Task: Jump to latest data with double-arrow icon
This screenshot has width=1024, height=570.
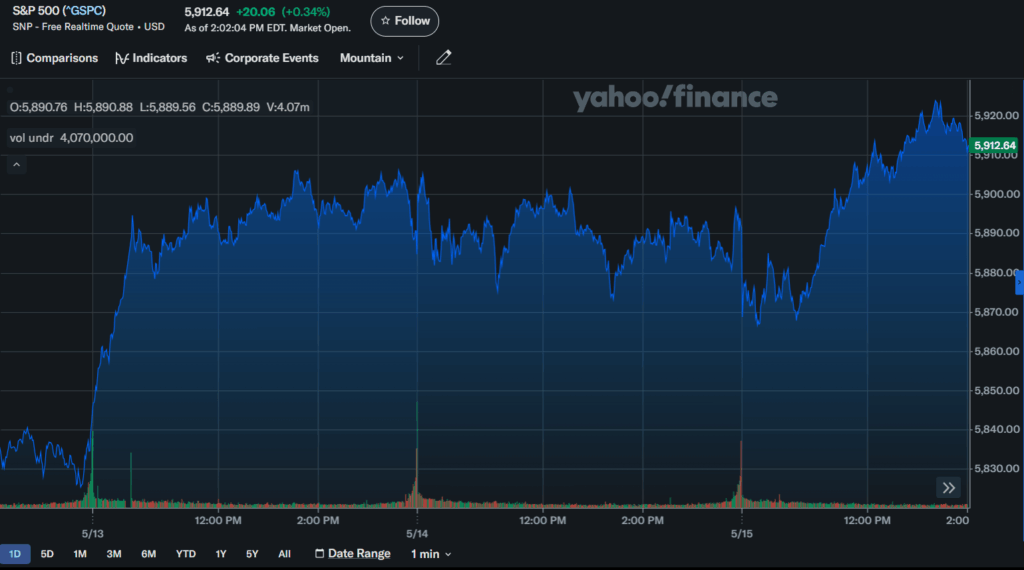Action: [948, 487]
